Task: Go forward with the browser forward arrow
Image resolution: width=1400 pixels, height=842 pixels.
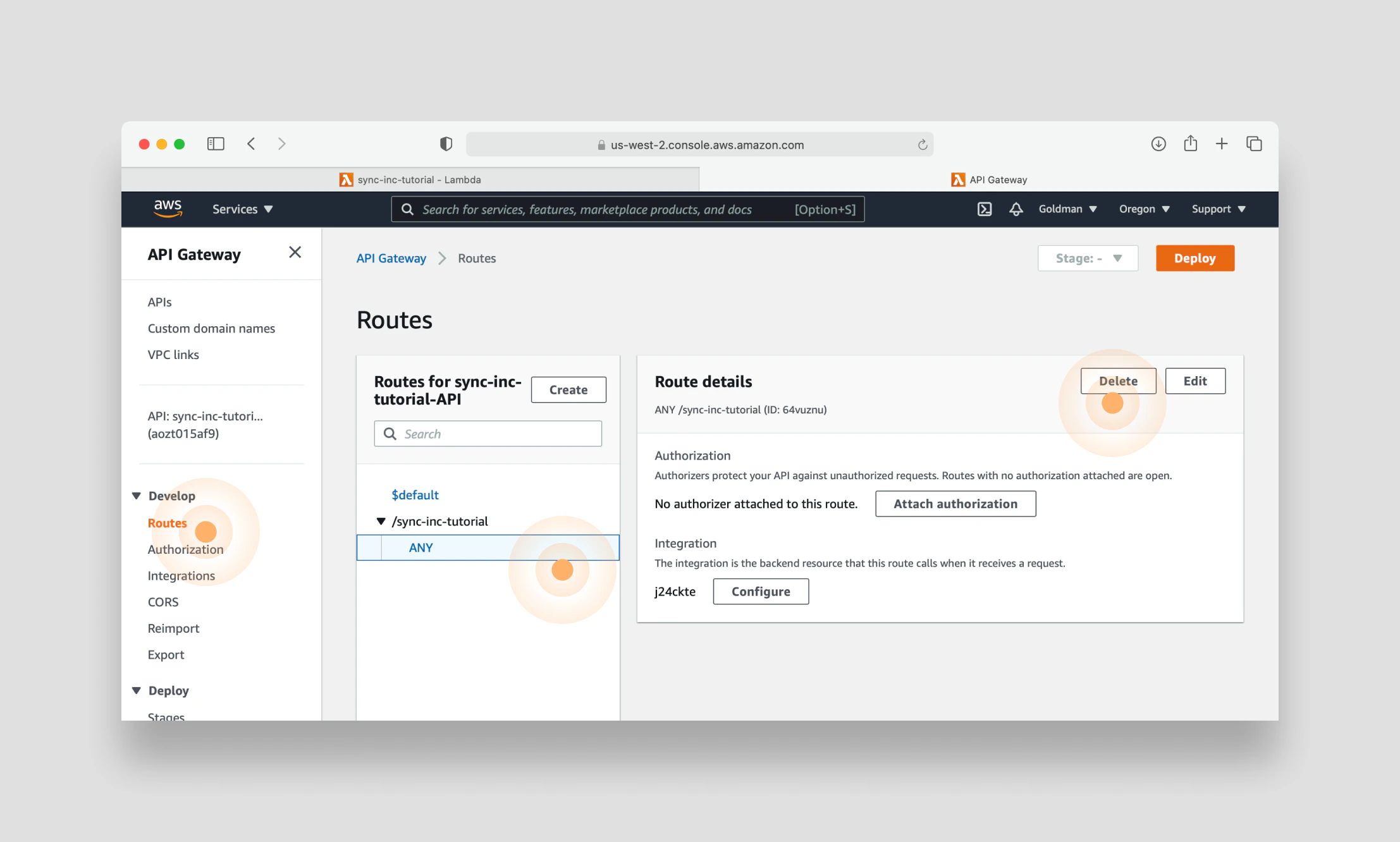Action: [x=282, y=144]
